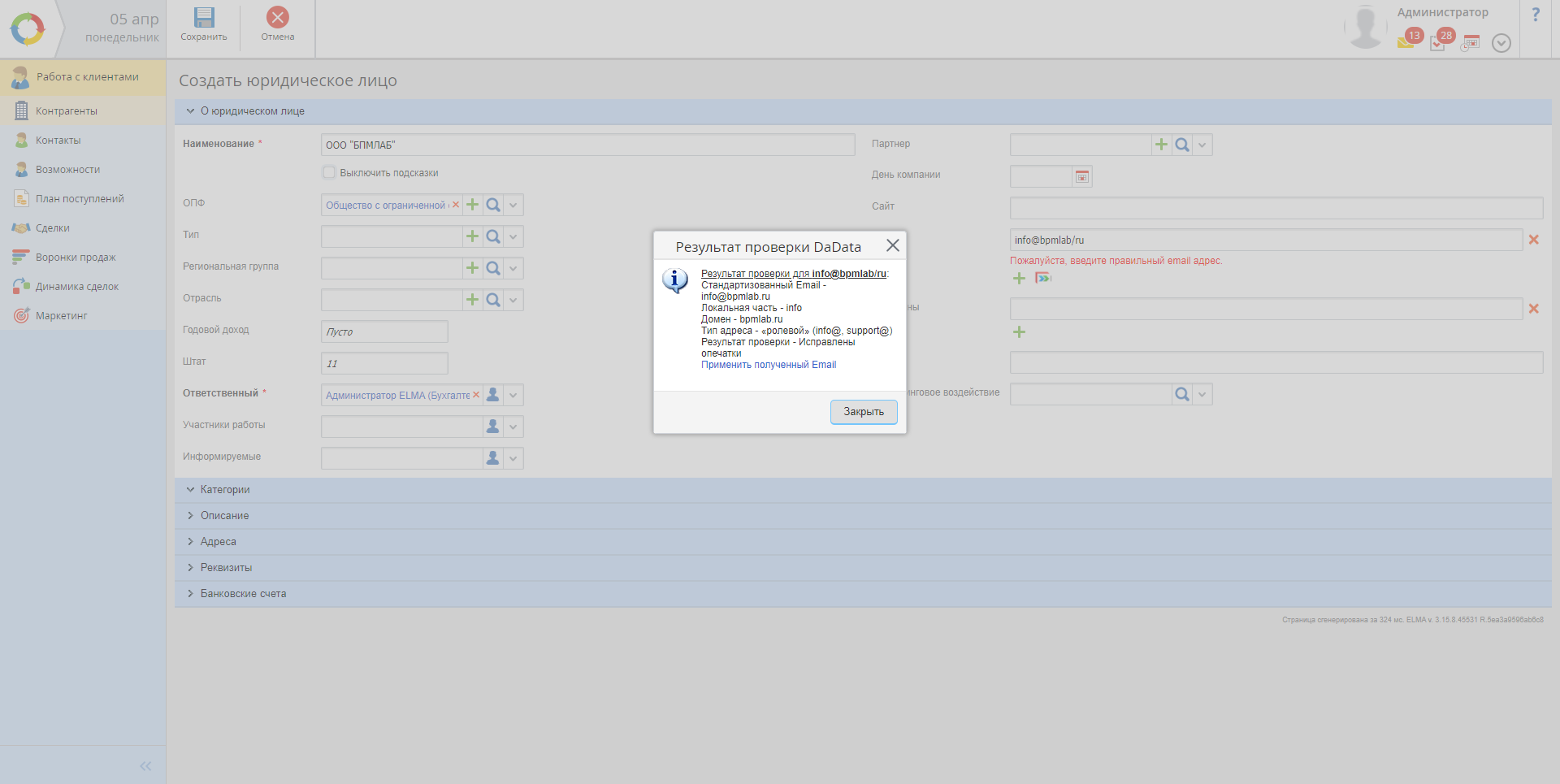The height and width of the screenshot is (784, 1560).
Task: Click the search magnifier in ОПФ field
Action: (x=493, y=205)
